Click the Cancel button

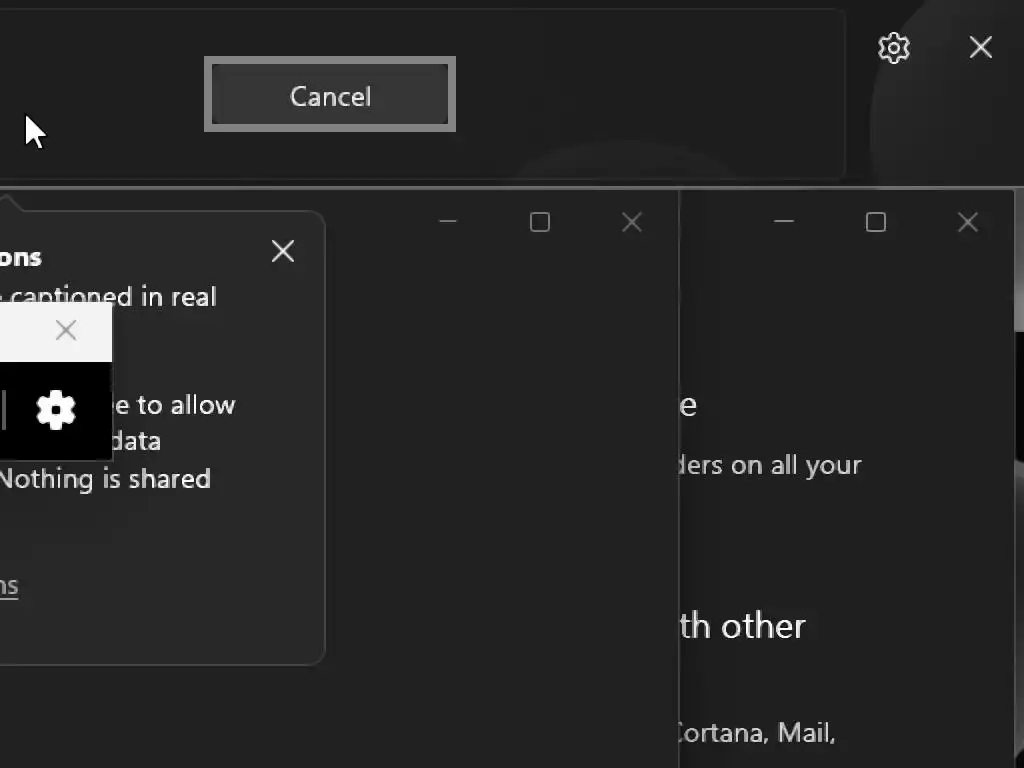click(330, 95)
